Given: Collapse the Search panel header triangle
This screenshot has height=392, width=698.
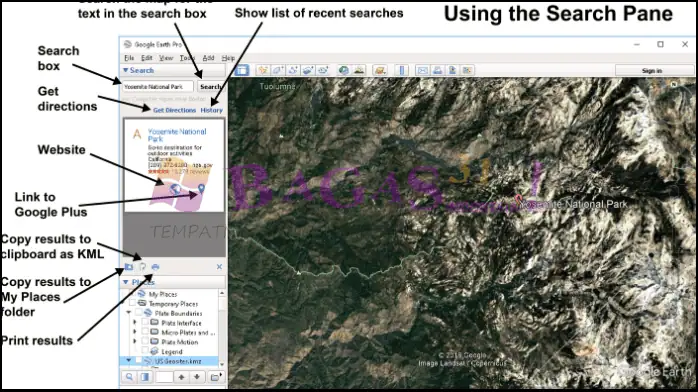Looking at the screenshot, I should [x=126, y=70].
